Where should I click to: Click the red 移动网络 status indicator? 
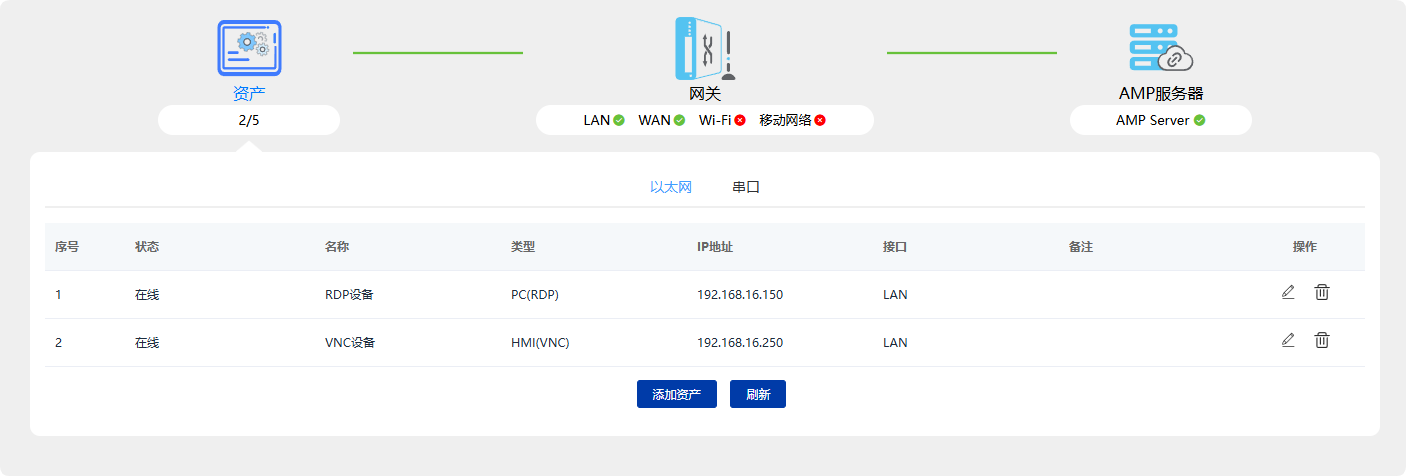click(x=820, y=120)
